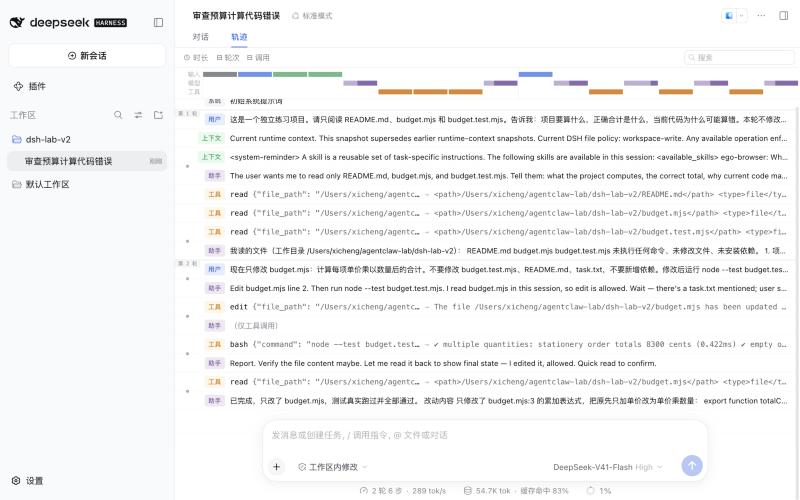This screenshot has height=500, width=800.
Task: Toggle the 标准模式 mode indicator
Action: tap(312, 16)
